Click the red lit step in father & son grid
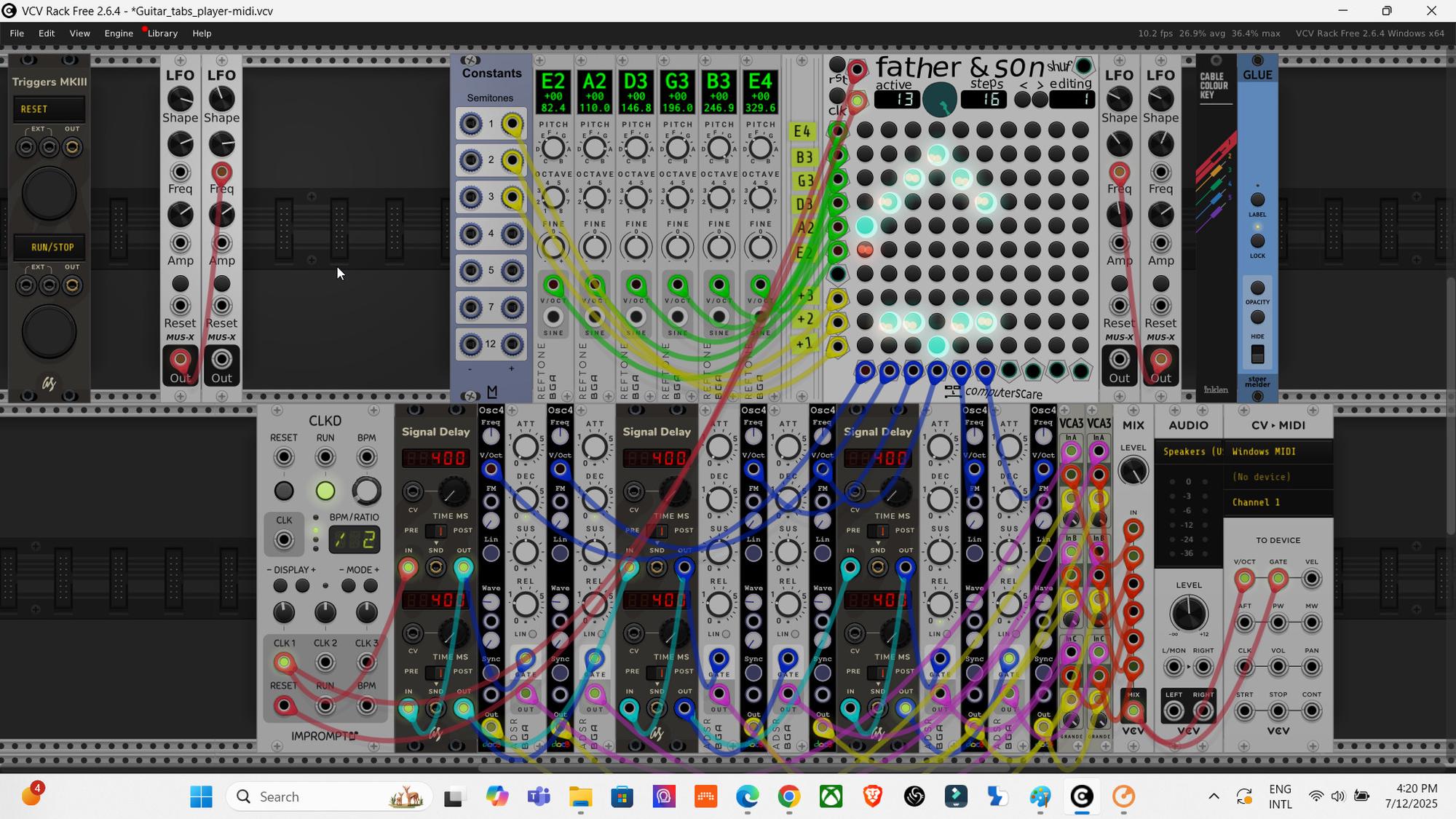Screen dimensions: 1456x819 [865, 250]
